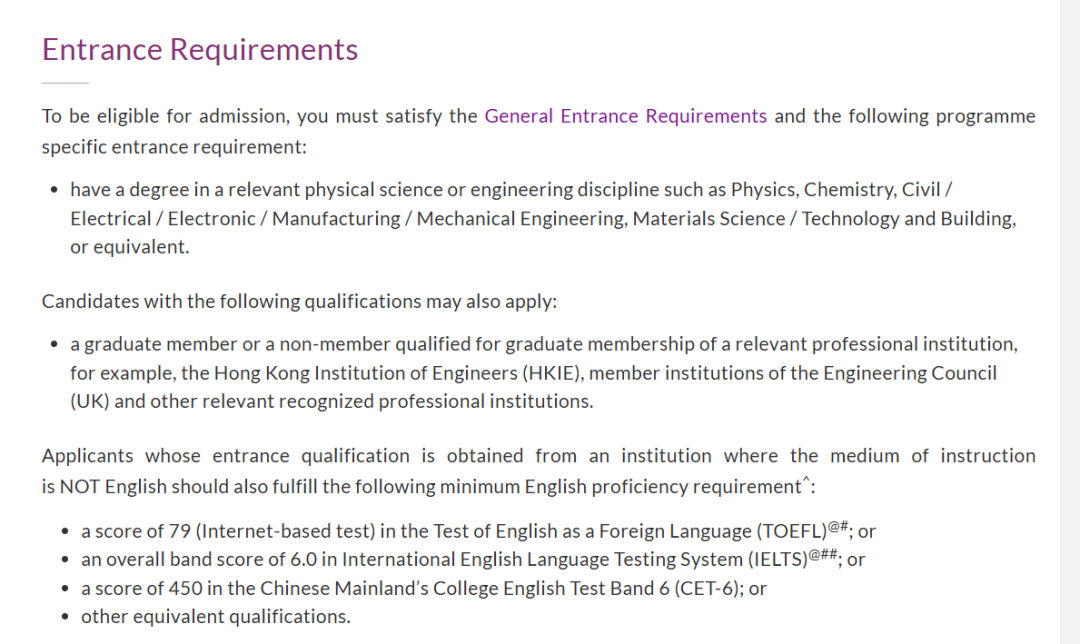Open the General Entrance Requirements link
The height and width of the screenshot is (644, 1080).
pyautogui.click(x=625, y=116)
